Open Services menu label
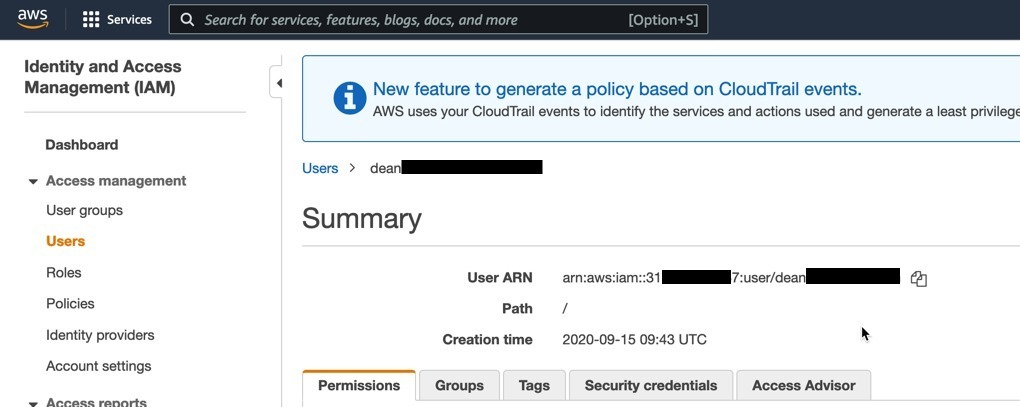This screenshot has height=407, width=1020. point(129,20)
